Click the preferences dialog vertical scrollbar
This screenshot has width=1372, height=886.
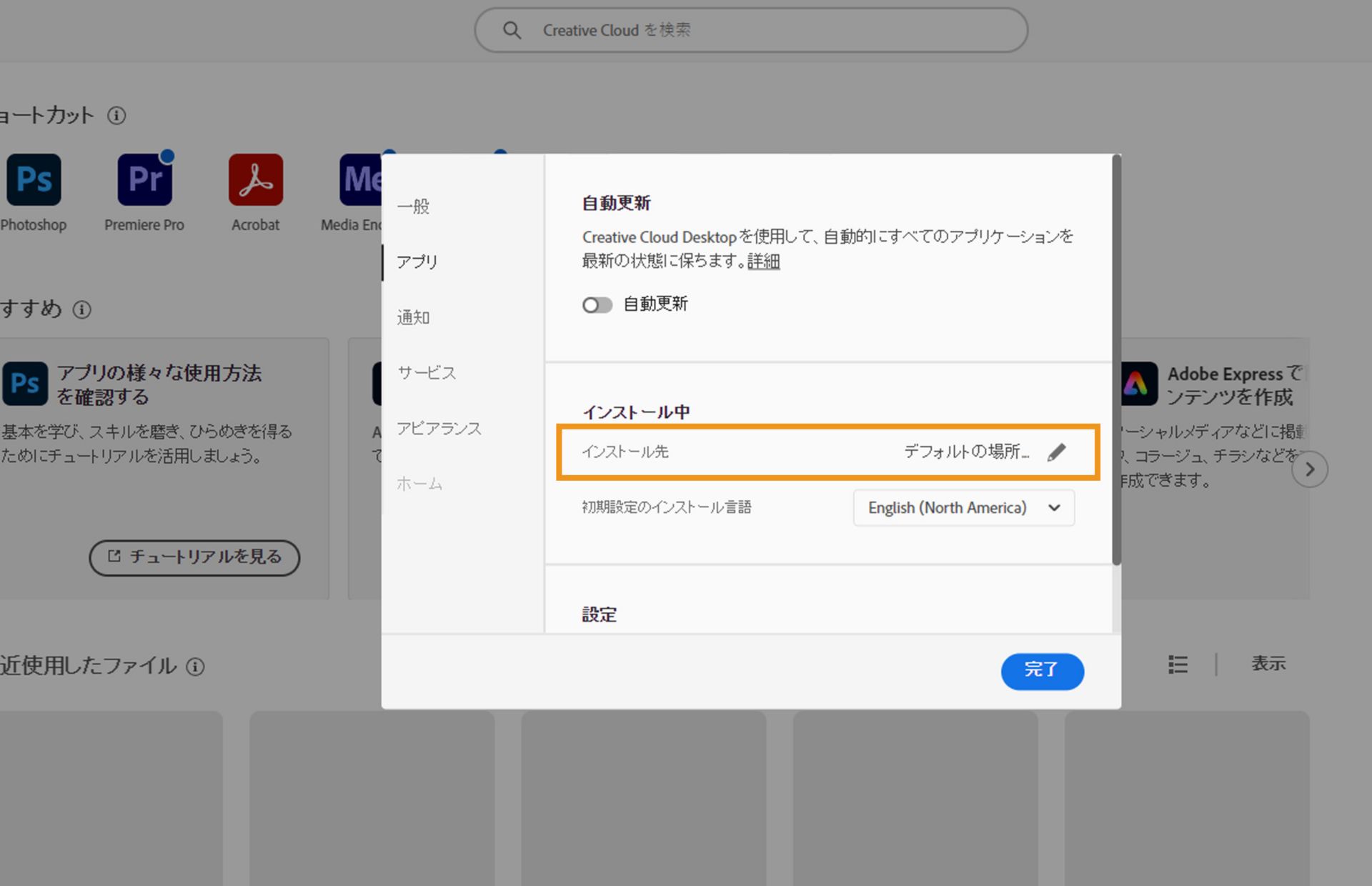1116,357
